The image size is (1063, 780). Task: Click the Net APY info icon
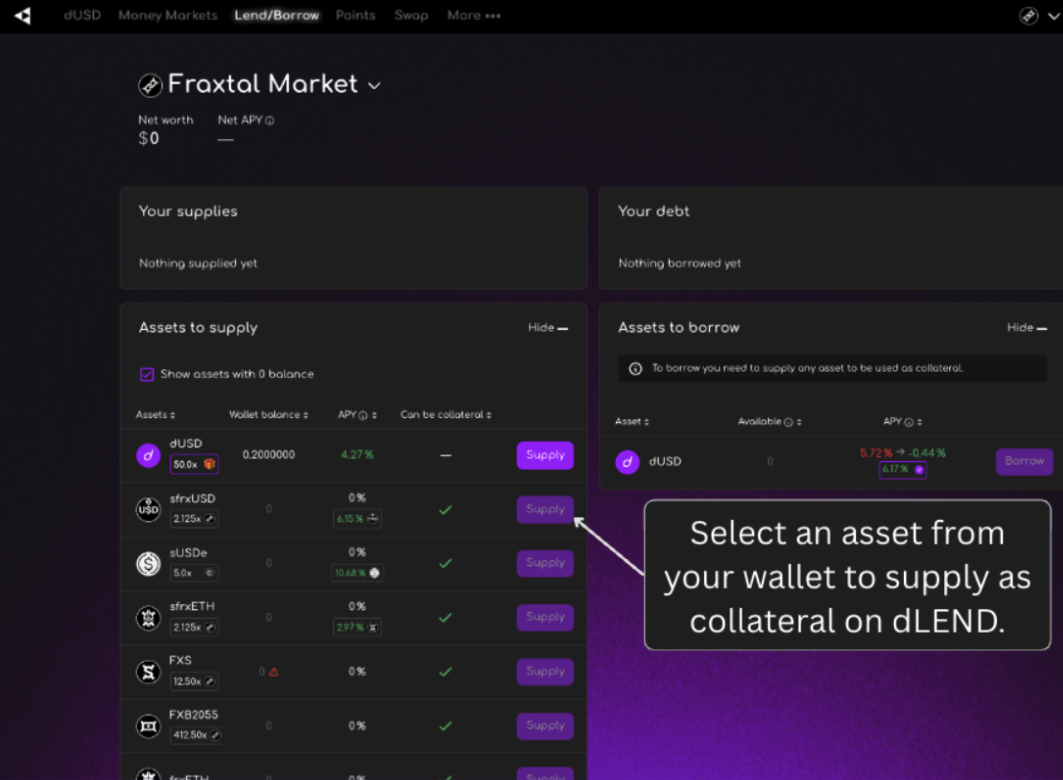(x=270, y=121)
